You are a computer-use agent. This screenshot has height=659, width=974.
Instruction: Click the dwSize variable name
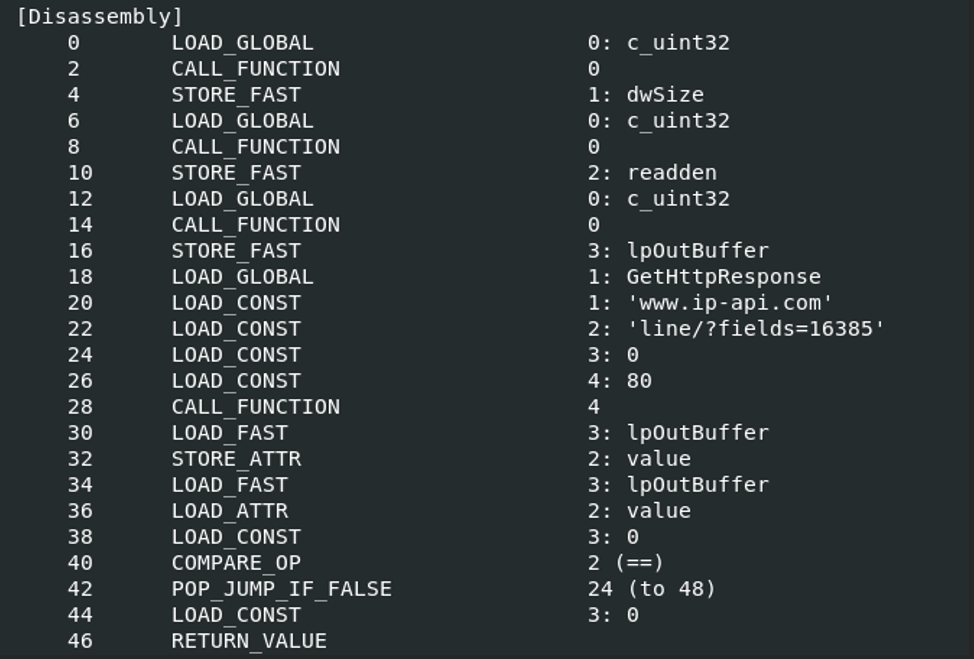click(665, 94)
